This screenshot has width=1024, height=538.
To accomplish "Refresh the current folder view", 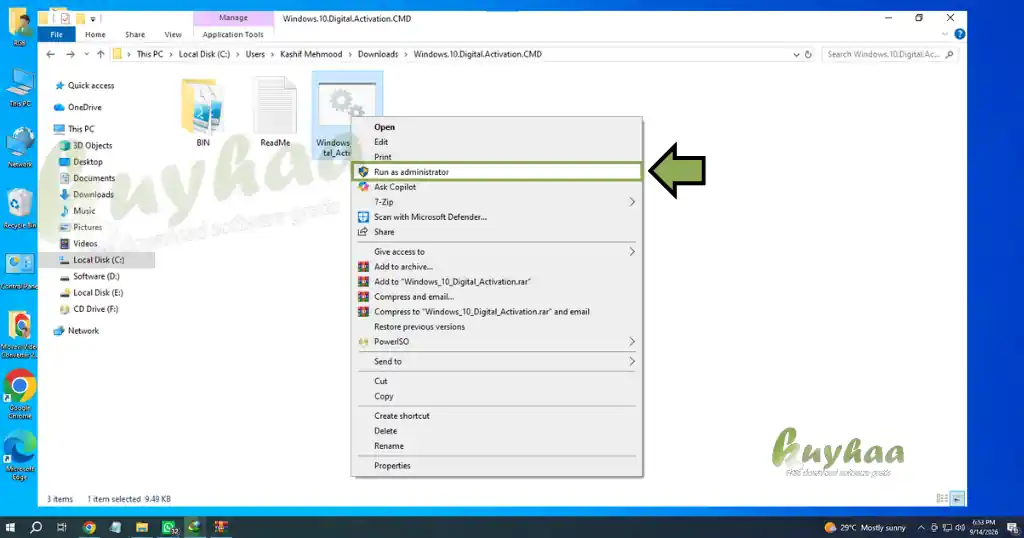I will (x=808, y=54).
